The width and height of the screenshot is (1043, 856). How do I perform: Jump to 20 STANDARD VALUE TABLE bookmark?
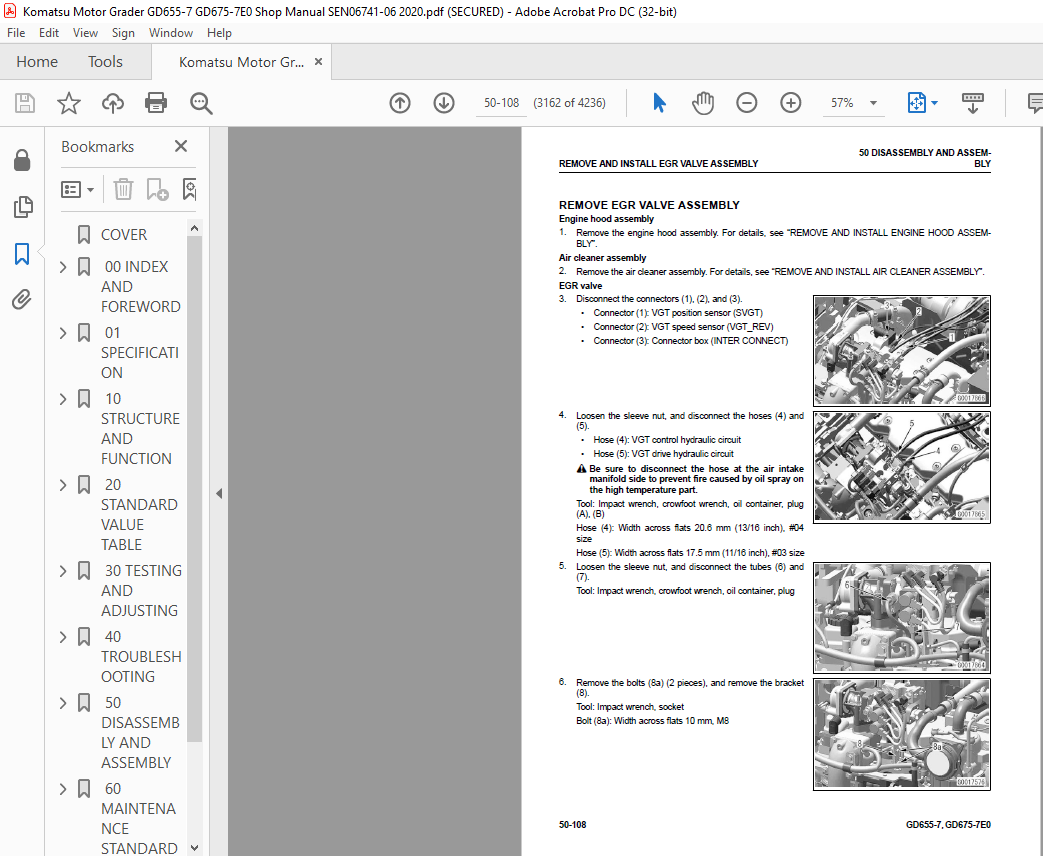point(139,515)
